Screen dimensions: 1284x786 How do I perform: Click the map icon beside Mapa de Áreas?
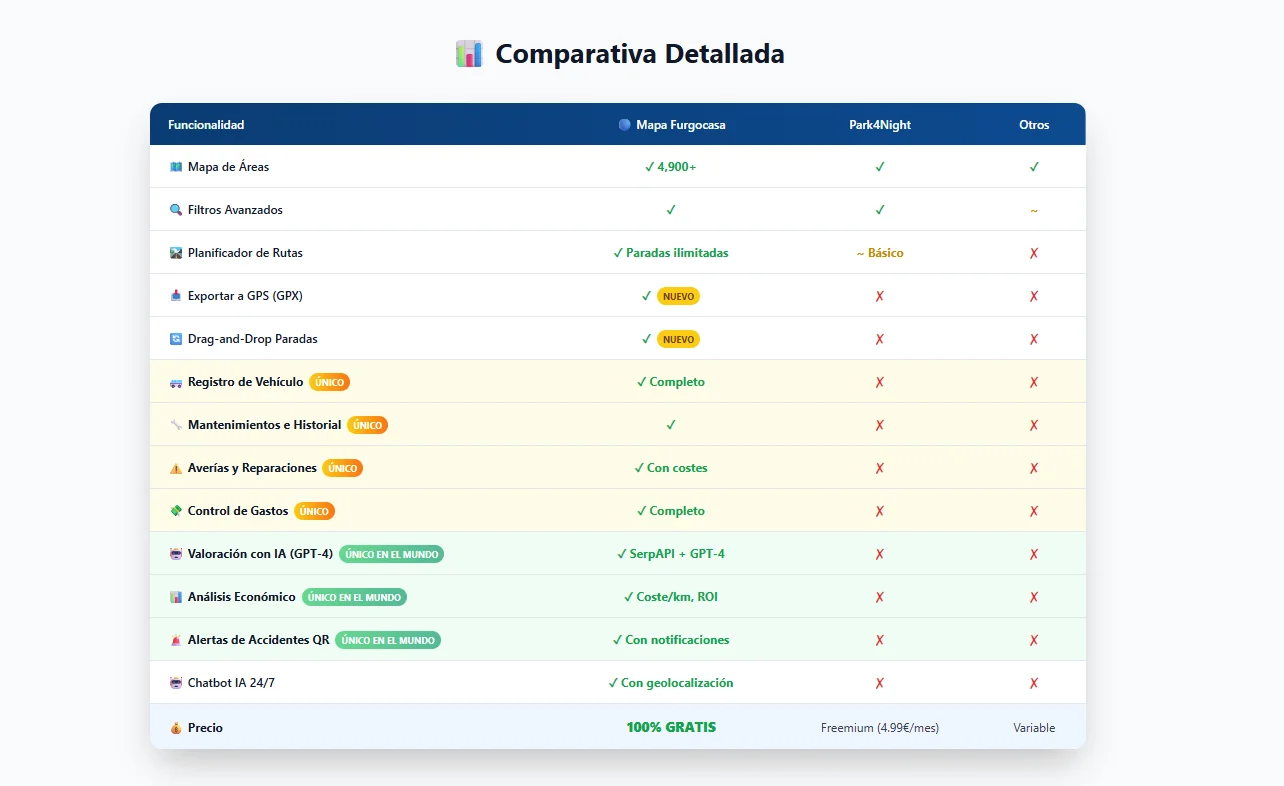176,167
